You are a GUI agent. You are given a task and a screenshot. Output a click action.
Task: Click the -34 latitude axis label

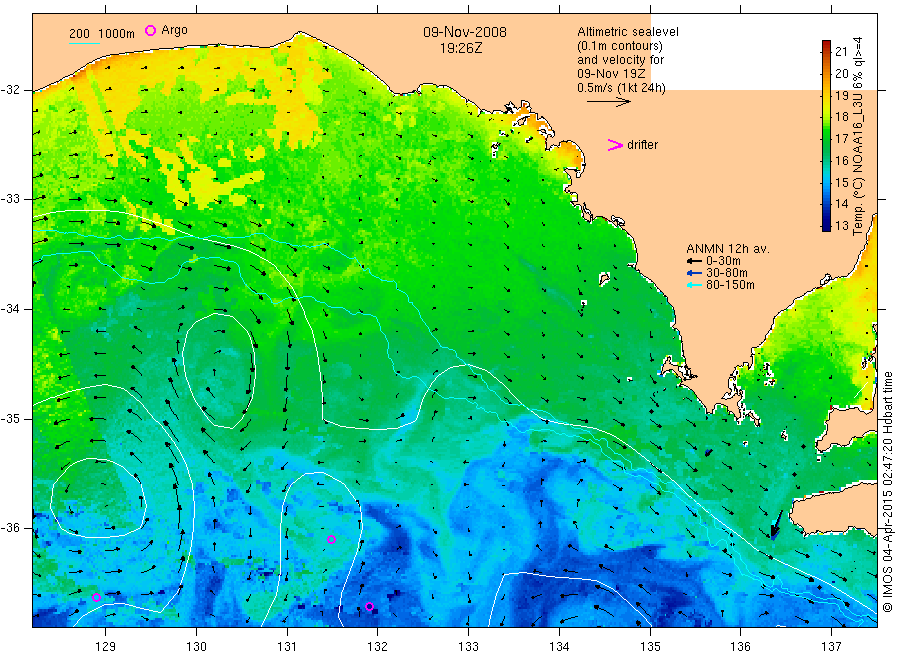click(x=10, y=309)
